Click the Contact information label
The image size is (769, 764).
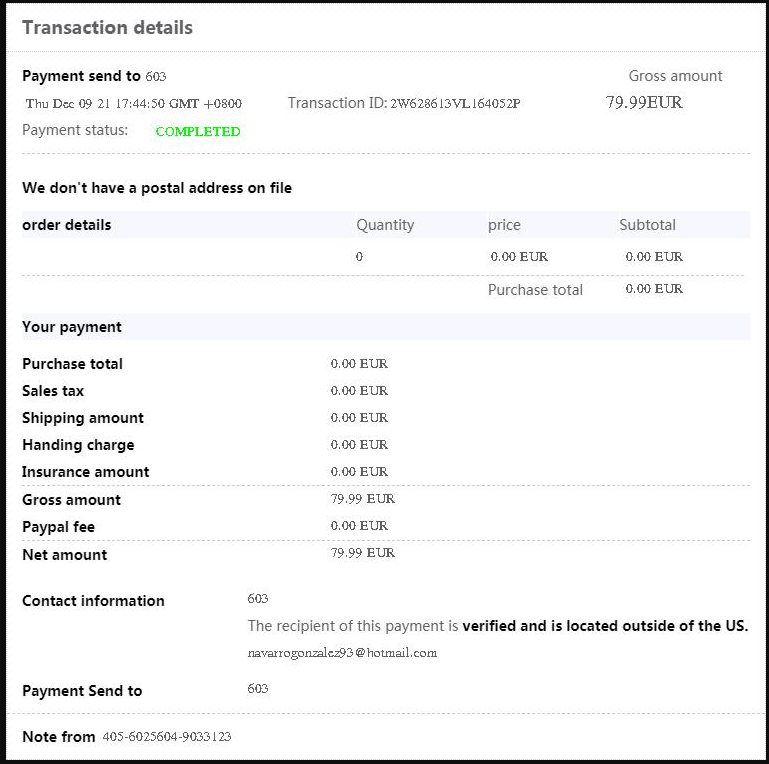(x=93, y=601)
